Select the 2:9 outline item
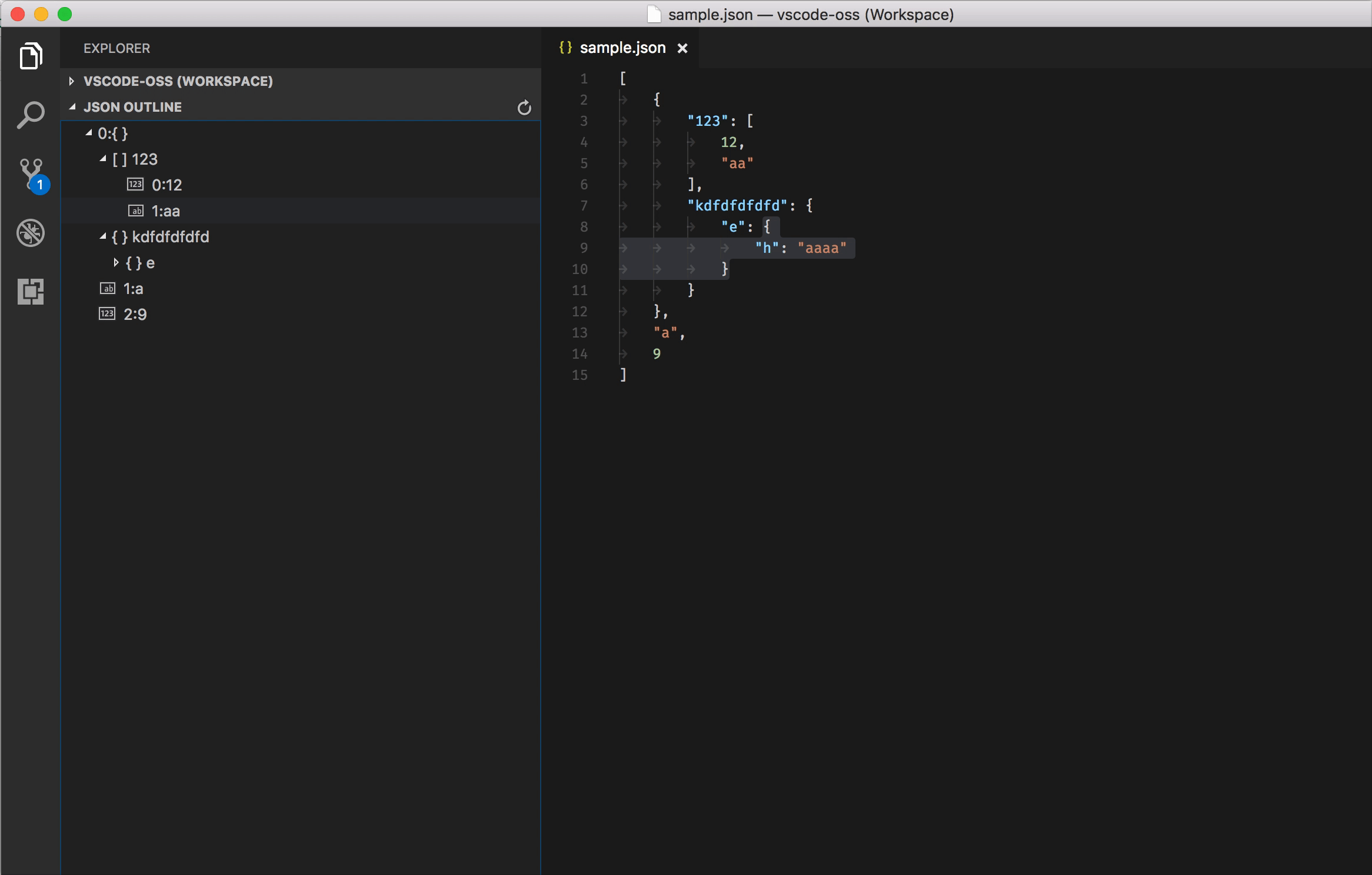Viewport: 1372px width, 875px height. (x=301, y=314)
